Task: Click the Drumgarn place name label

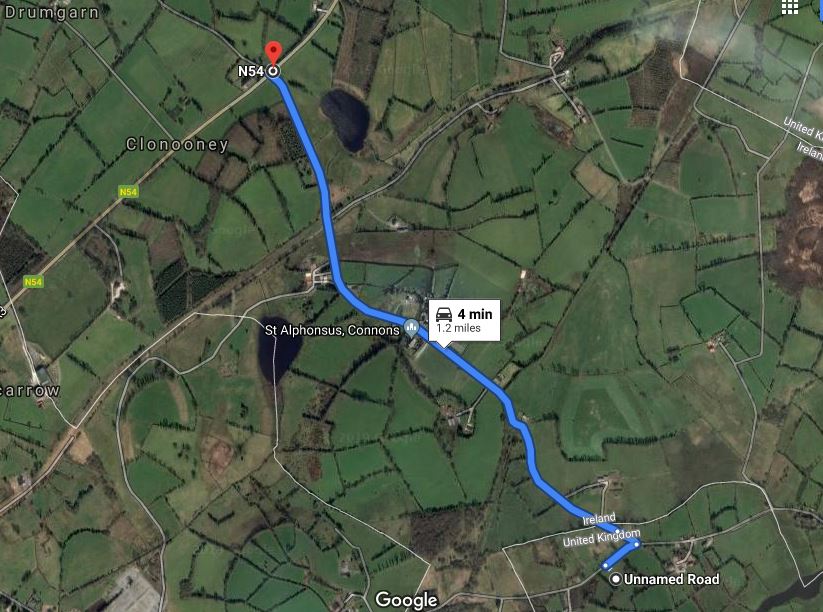Action: coord(51,13)
